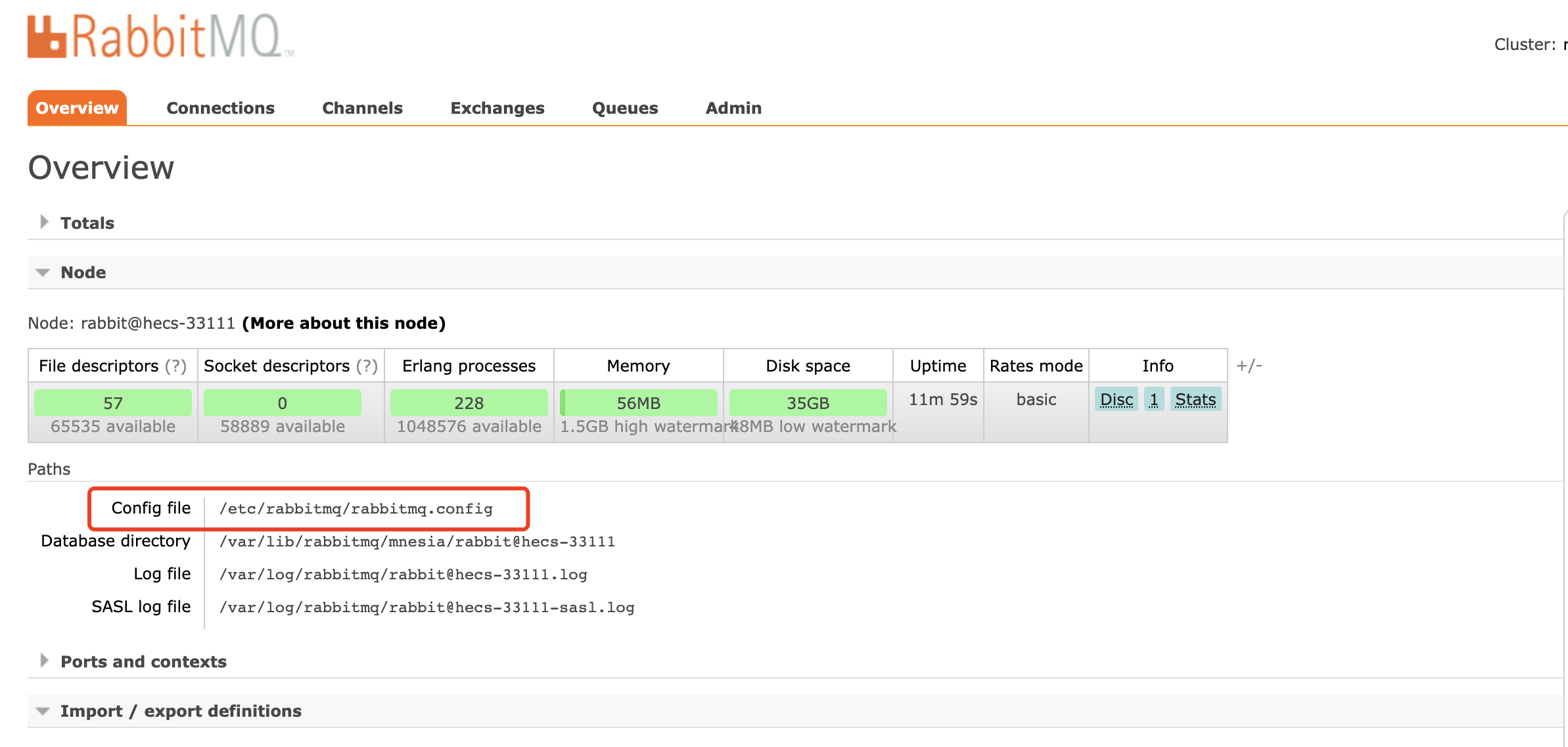Open More about this node link

point(344,323)
